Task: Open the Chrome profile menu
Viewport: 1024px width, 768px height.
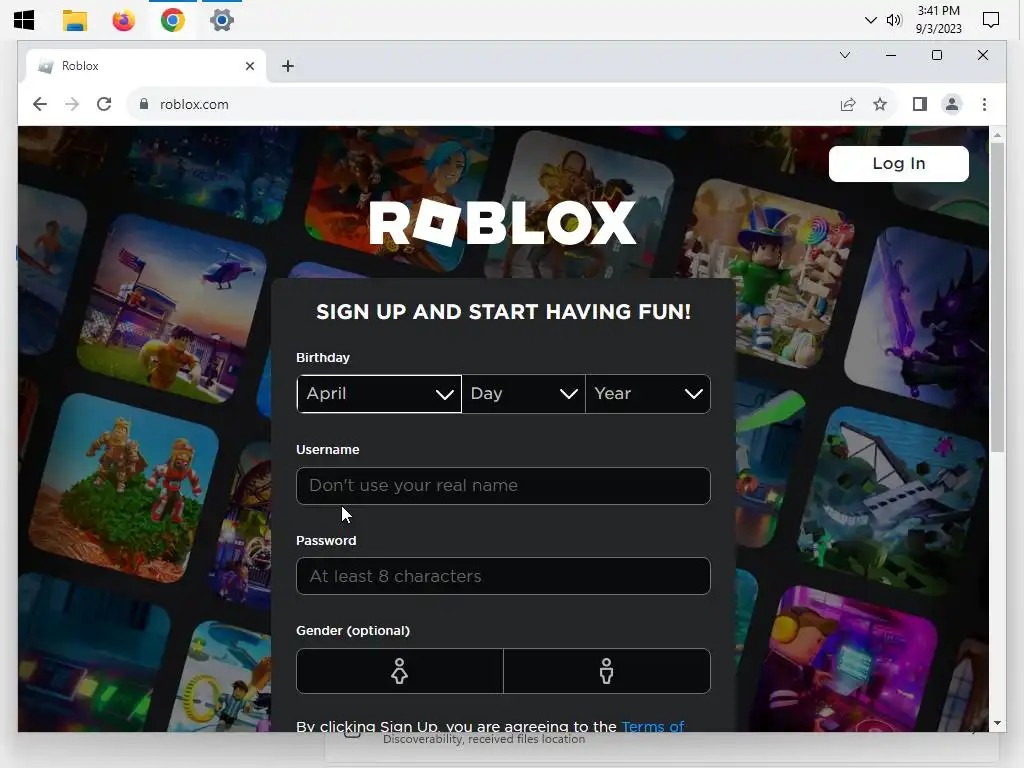Action: [952, 104]
